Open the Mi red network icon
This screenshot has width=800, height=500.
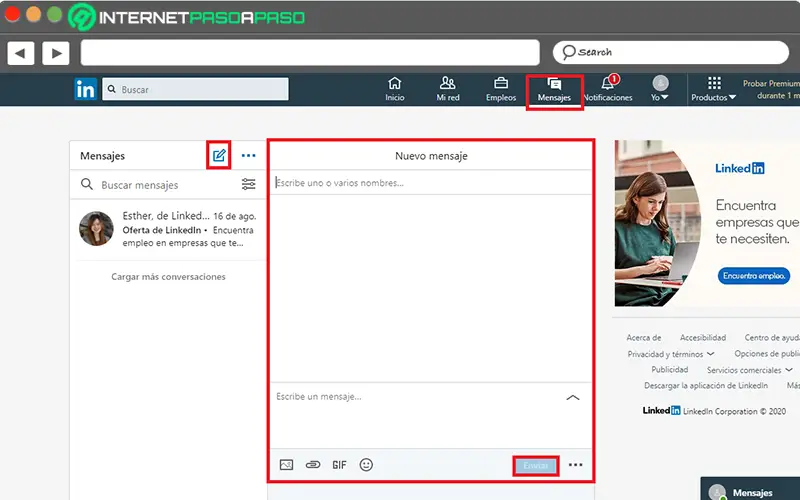pos(447,89)
